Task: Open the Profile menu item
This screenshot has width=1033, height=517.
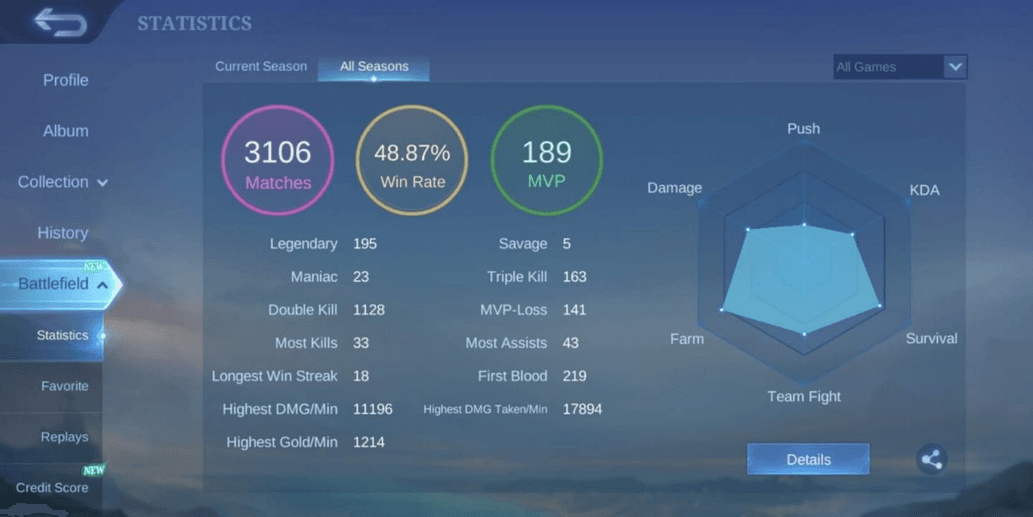Action: click(x=66, y=80)
